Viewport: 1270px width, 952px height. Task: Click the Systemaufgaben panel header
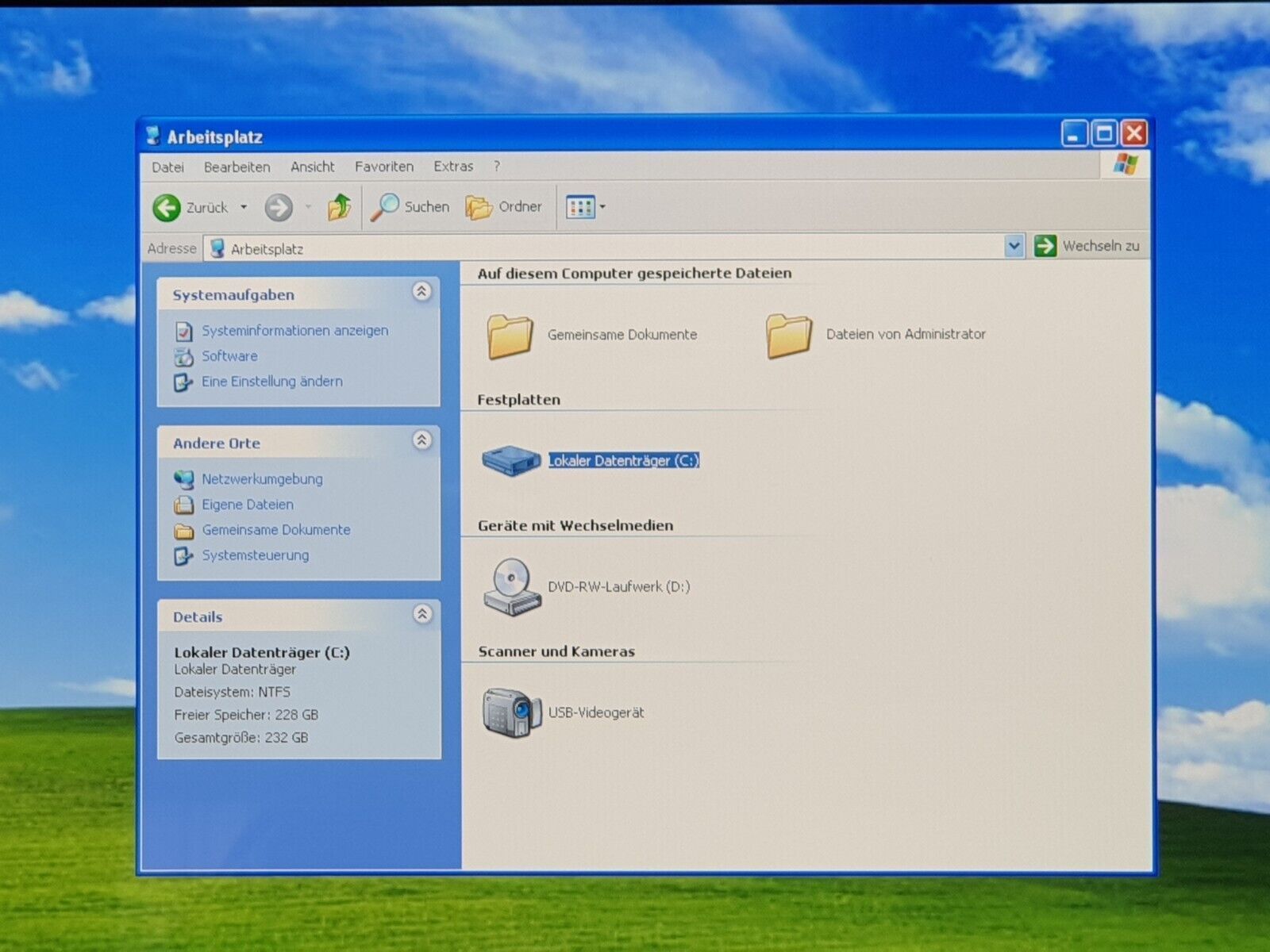(298, 294)
